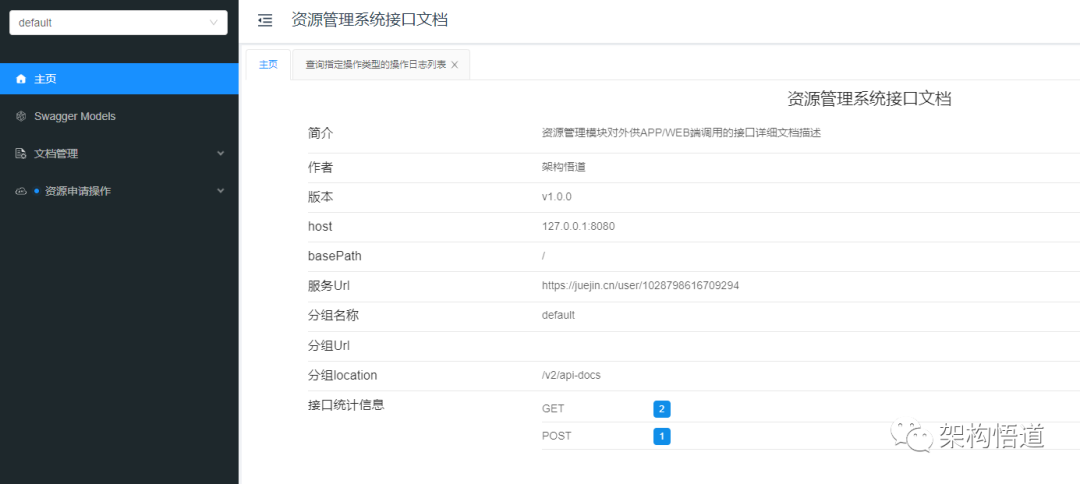The height and width of the screenshot is (484, 1080).
Task: Click the 接口统计信息 label
Action: point(346,405)
